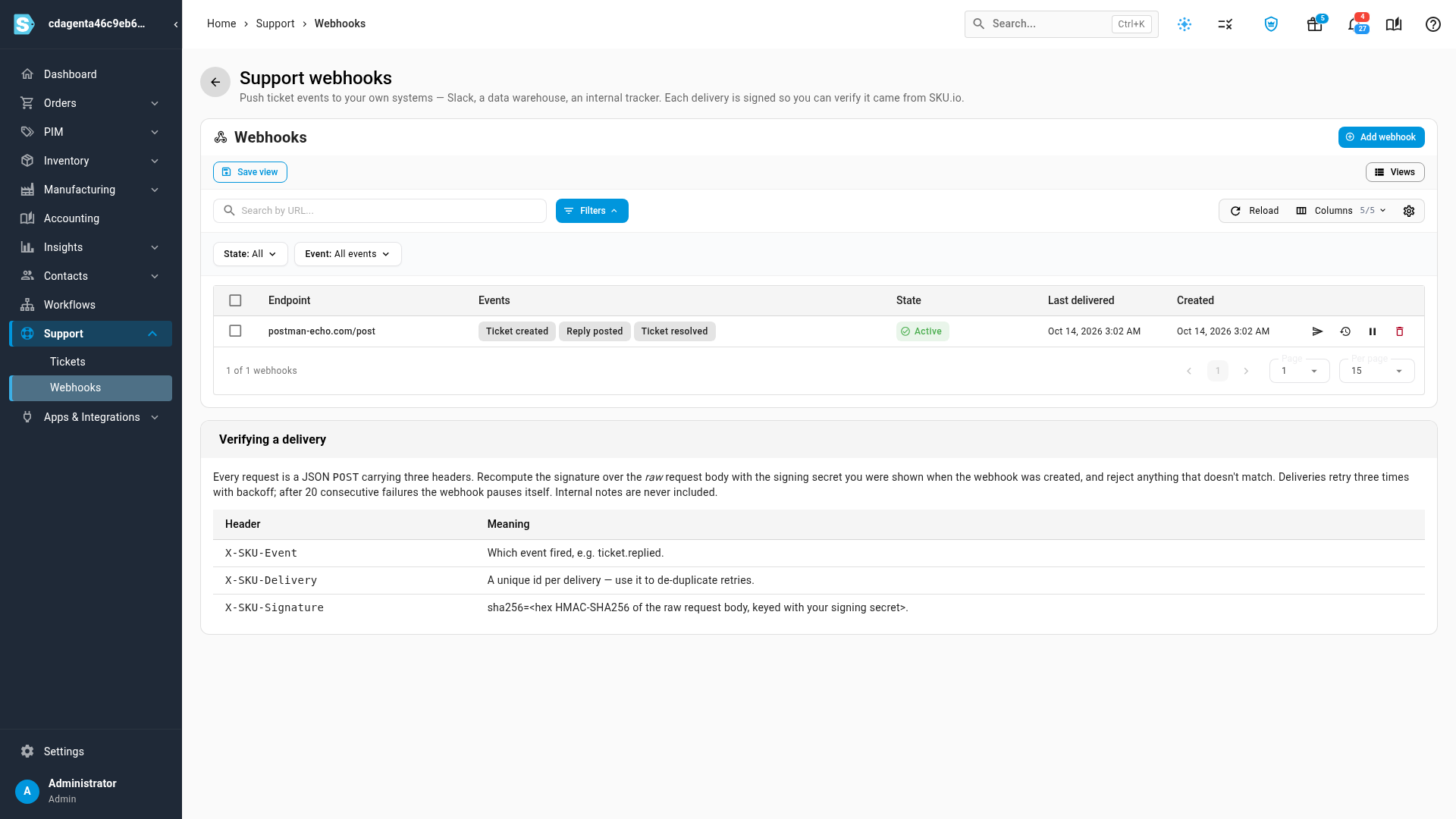The width and height of the screenshot is (1456, 819).
Task: Open the help question mark icon
Action: 1433,24
